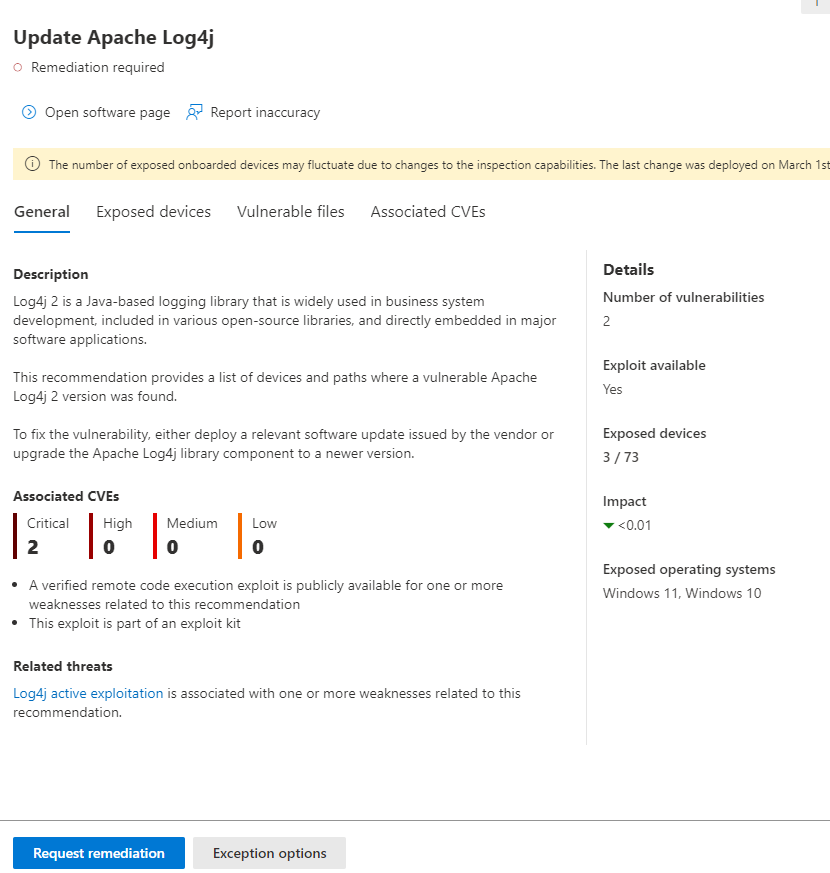Click the Exploit available value showing Yes
The width and height of the screenshot is (830, 873).
coord(612,389)
